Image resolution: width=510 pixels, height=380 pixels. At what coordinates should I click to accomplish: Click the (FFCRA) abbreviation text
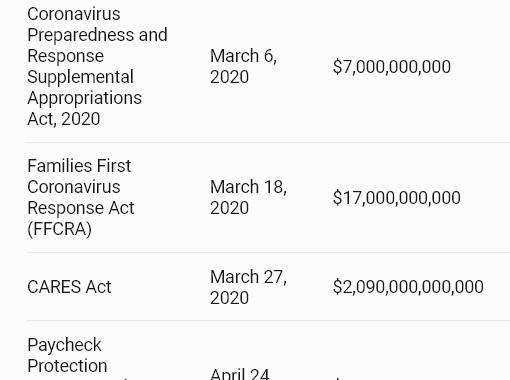(59, 229)
